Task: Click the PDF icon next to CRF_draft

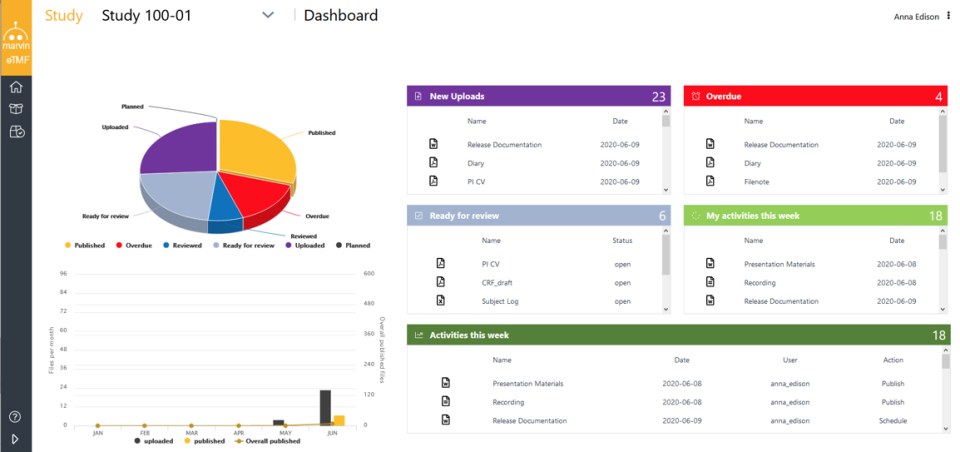Action: (440, 282)
